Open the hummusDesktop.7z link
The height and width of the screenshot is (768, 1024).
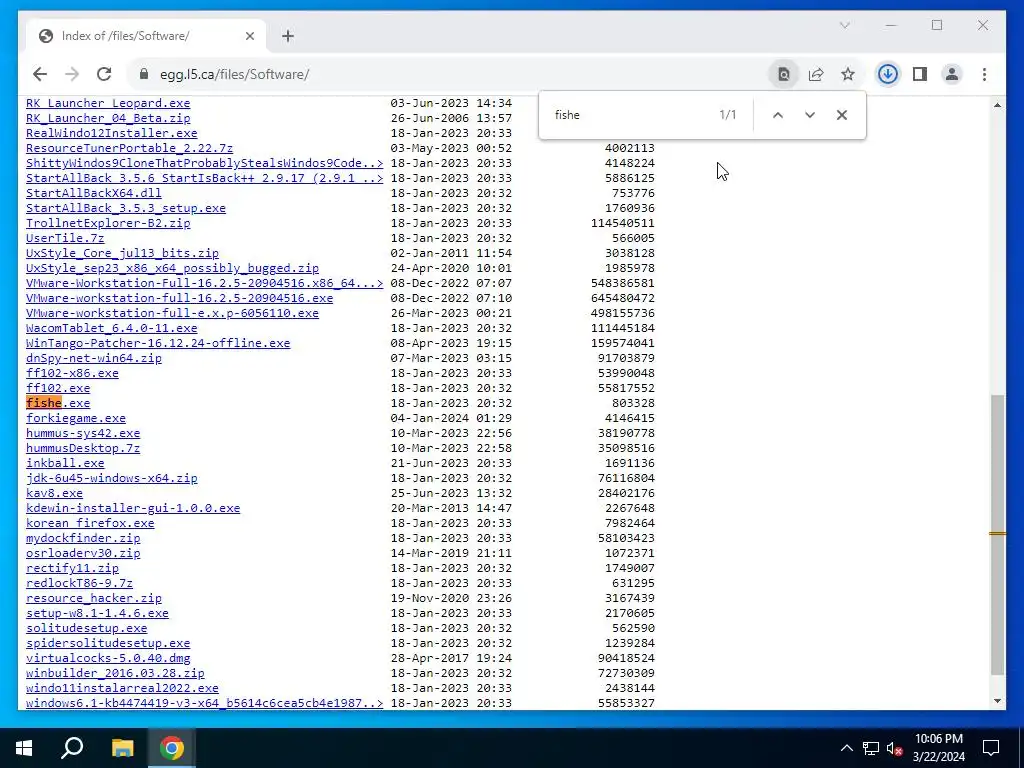(x=83, y=448)
